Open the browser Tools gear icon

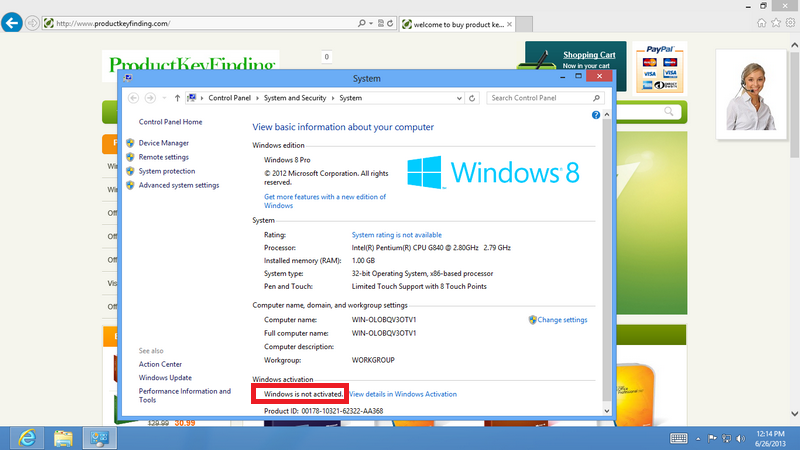[x=790, y=23]
